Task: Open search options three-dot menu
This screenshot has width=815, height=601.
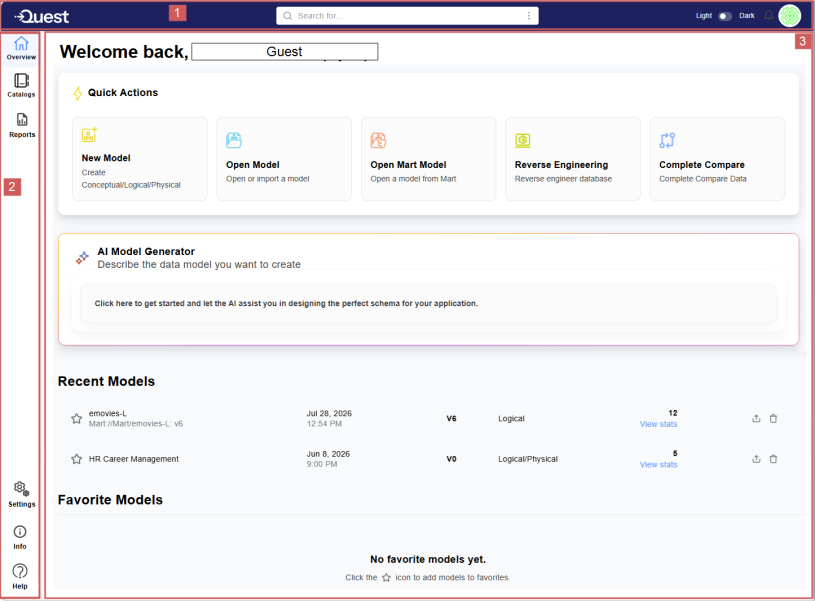Action: pyautogui.click(x=529, y=16)
